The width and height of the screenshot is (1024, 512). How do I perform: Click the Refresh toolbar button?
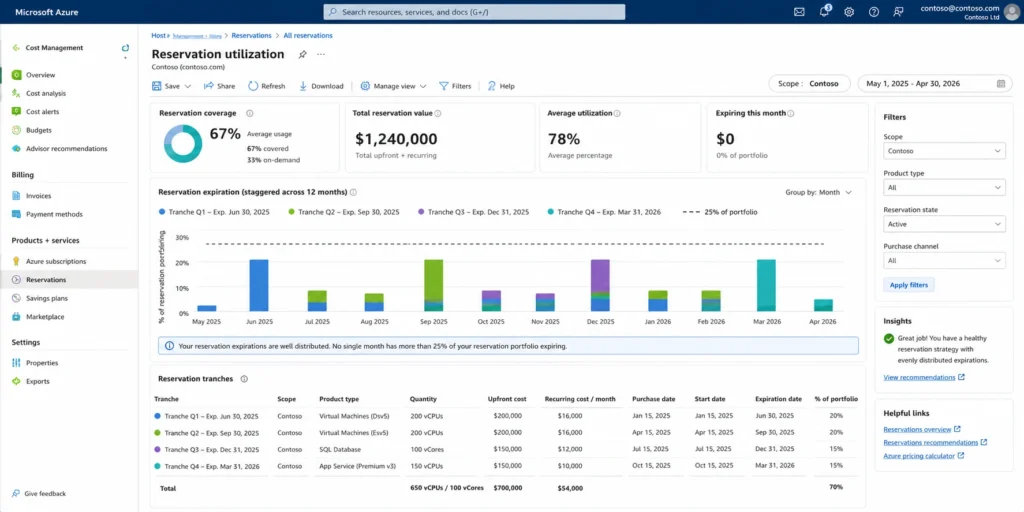pyautogui.click(x=266, y=86)
